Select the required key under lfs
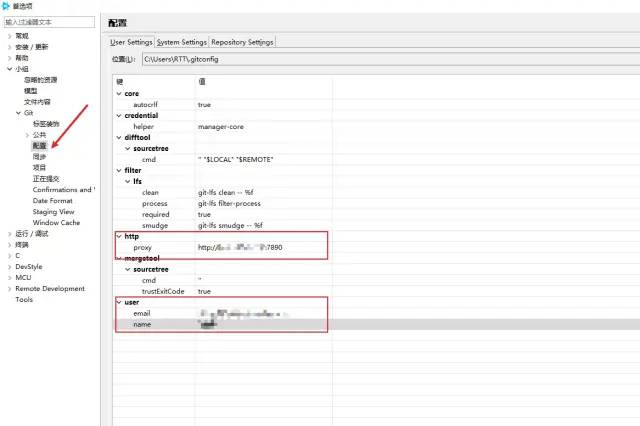 point(156,215)
